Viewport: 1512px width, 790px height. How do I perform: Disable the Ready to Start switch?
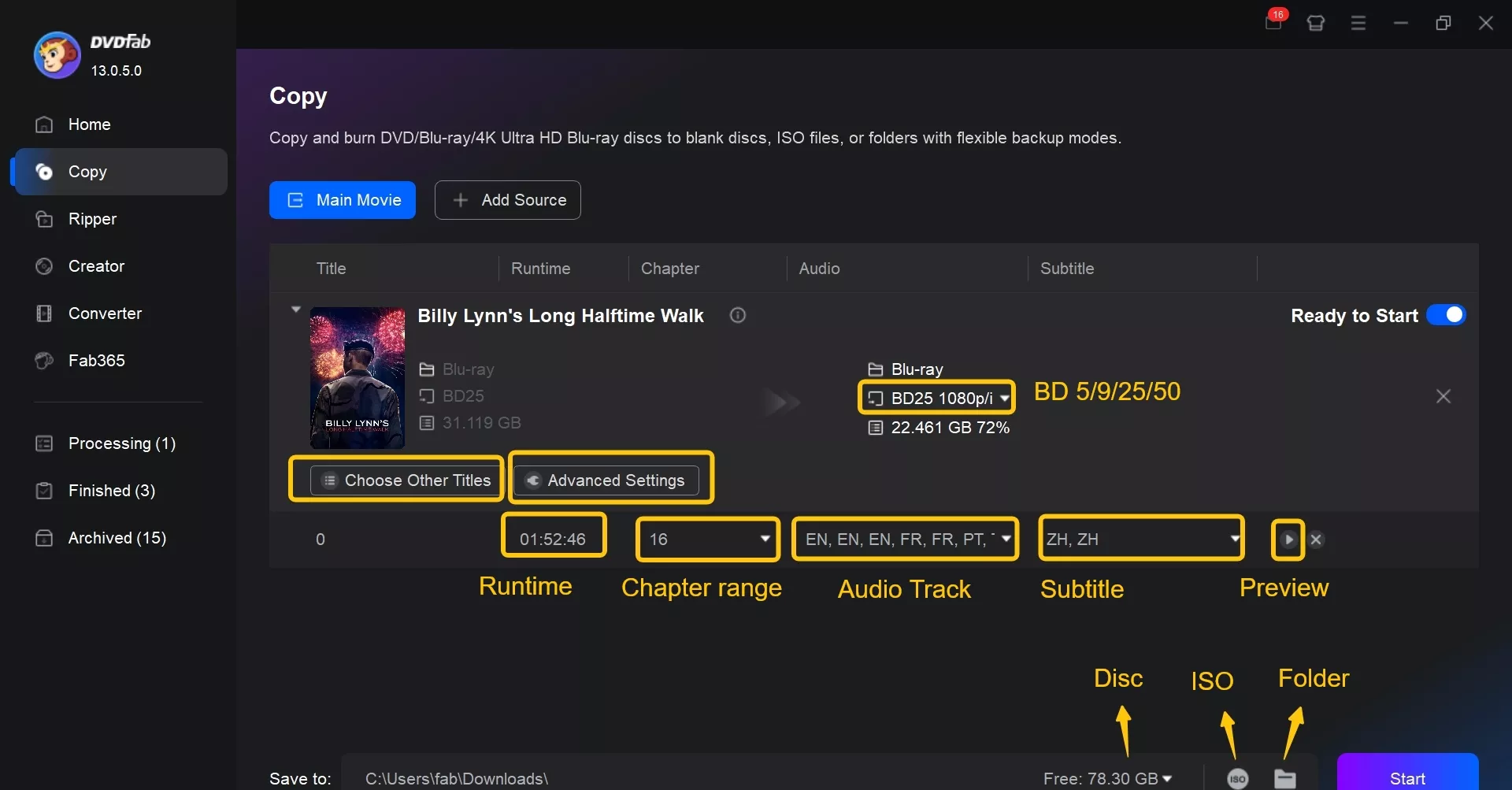point(1447,314)
